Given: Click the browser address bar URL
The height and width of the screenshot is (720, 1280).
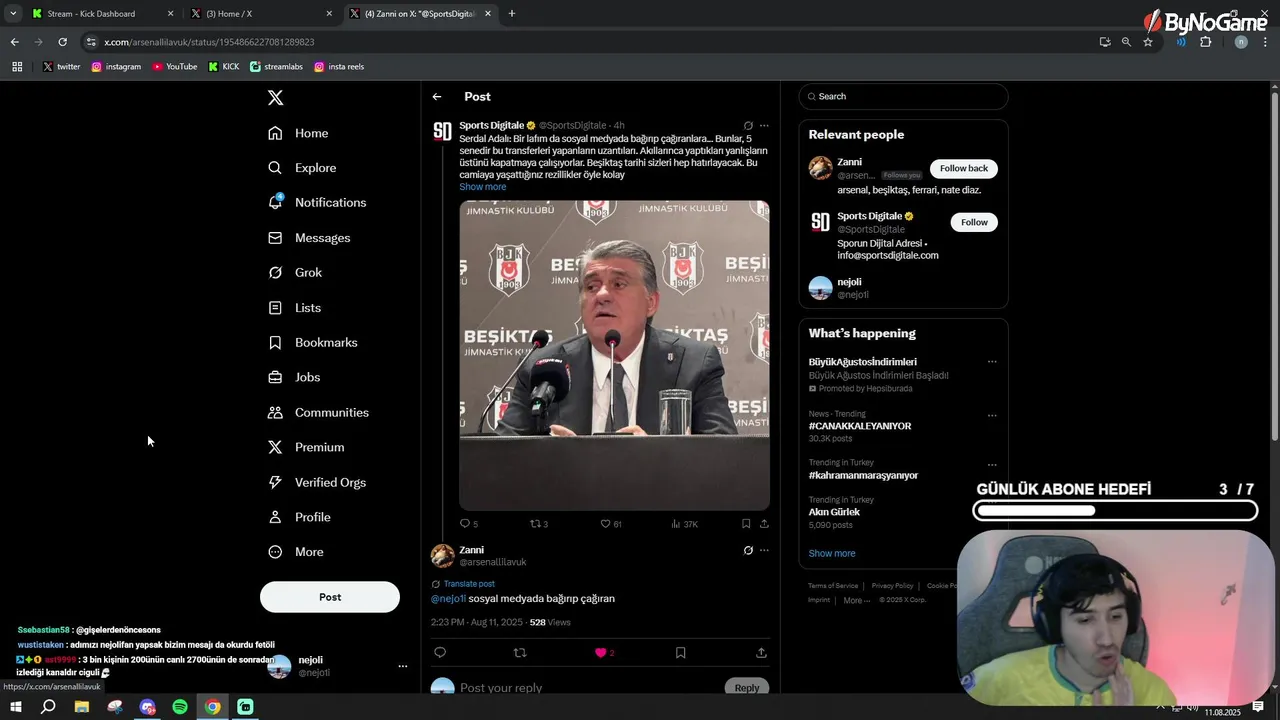Looking at the screenshot, I should [209, 42].
